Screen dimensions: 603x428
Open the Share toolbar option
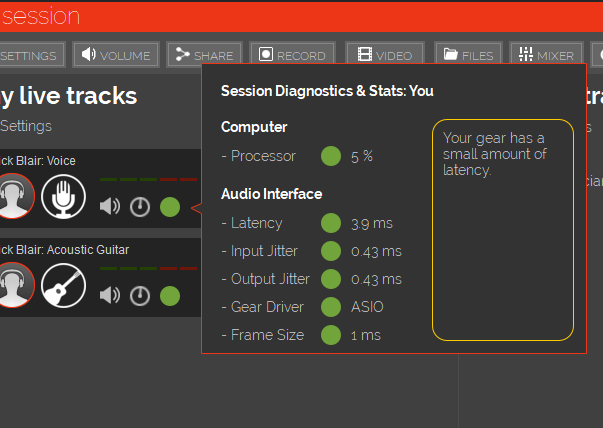point(204,55)
